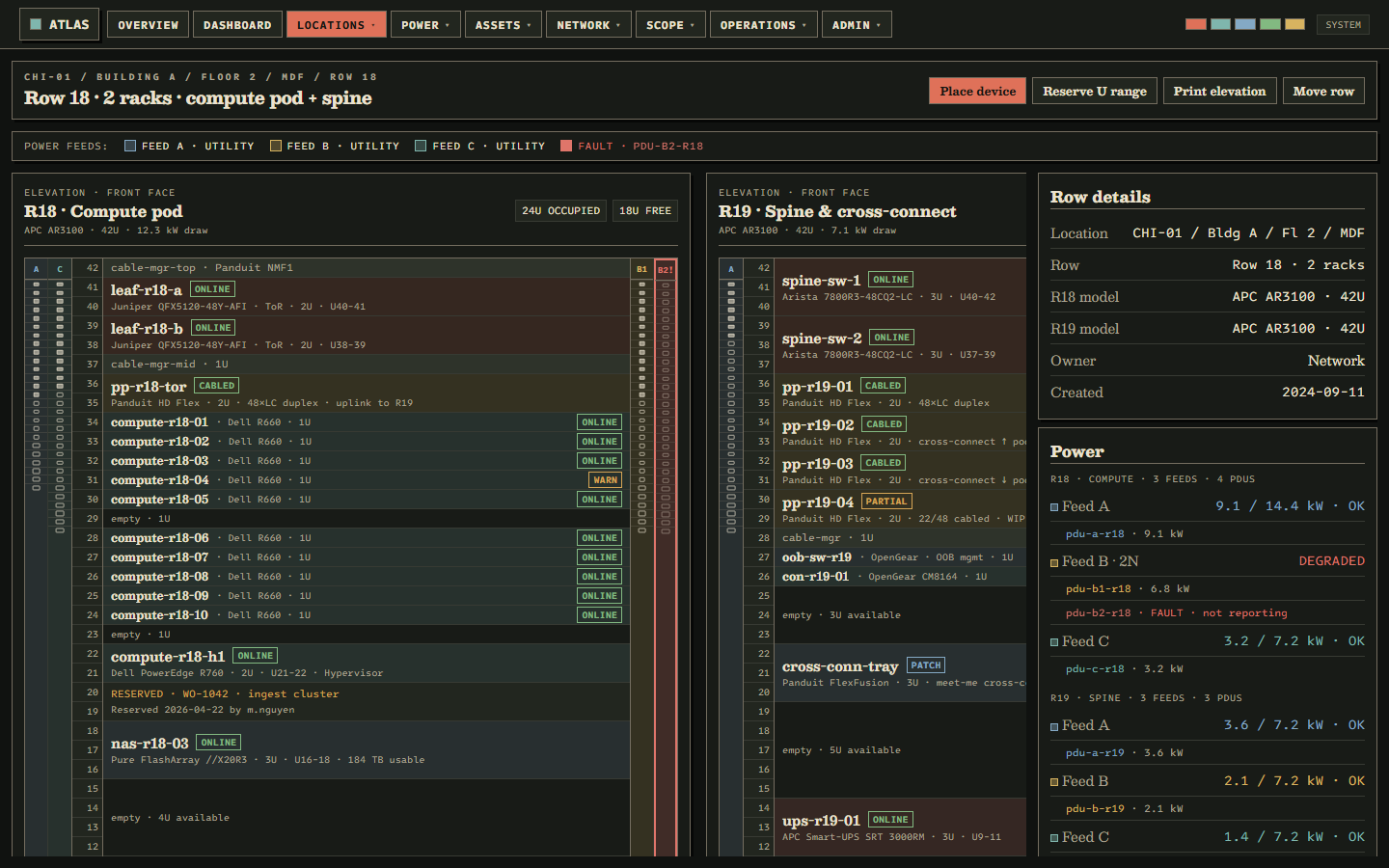Open the SCOPE dropdown menu
This screenshot has height=868, width=1389.
670,25
